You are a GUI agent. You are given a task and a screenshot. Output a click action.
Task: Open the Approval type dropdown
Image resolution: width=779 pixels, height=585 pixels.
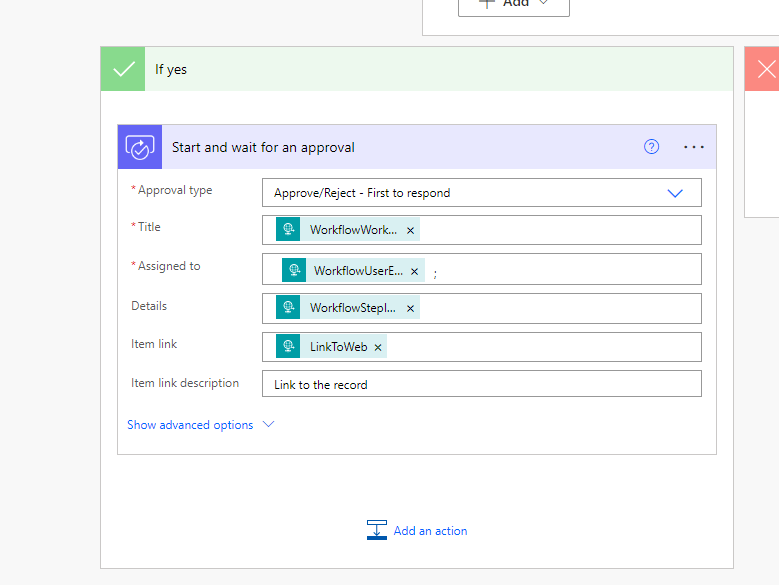[x=674, y=193]
